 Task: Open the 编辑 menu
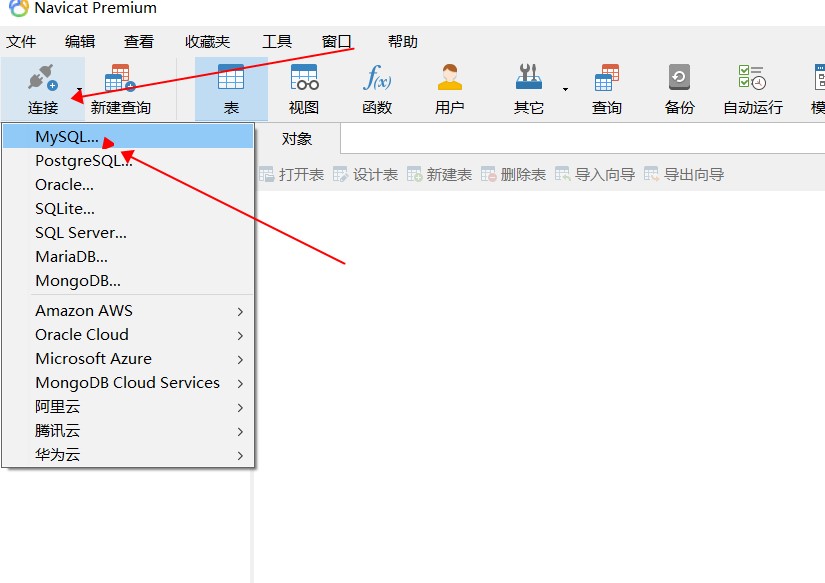[x=80, y=42]
